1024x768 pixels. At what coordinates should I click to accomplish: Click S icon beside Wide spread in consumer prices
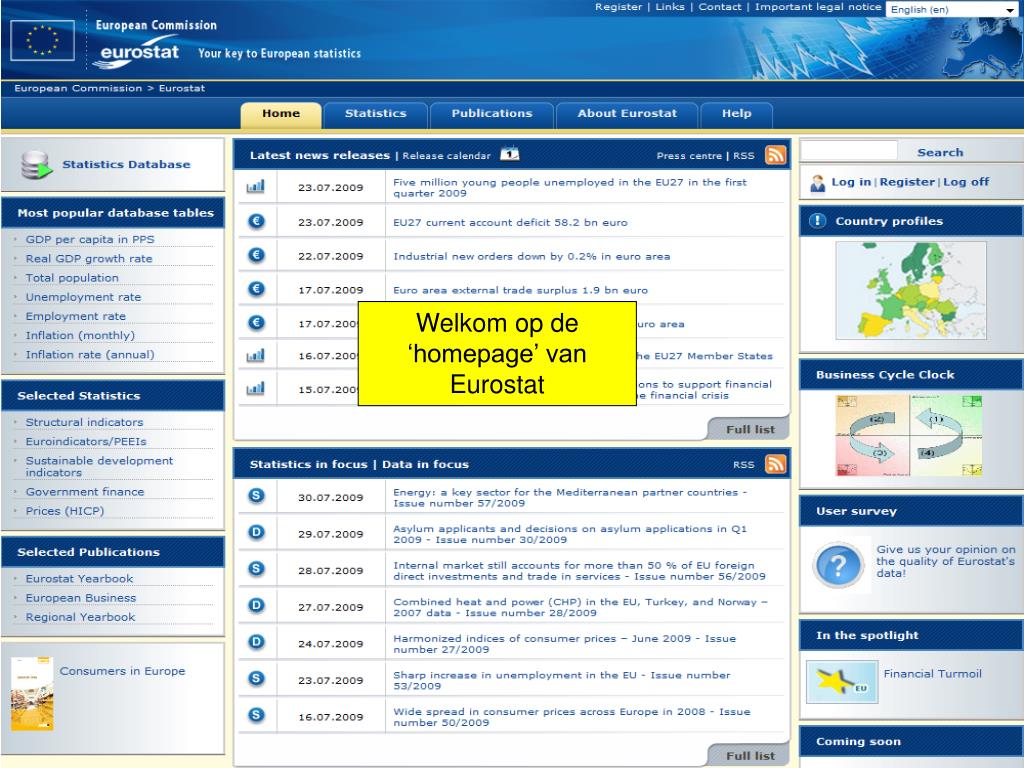257,715
